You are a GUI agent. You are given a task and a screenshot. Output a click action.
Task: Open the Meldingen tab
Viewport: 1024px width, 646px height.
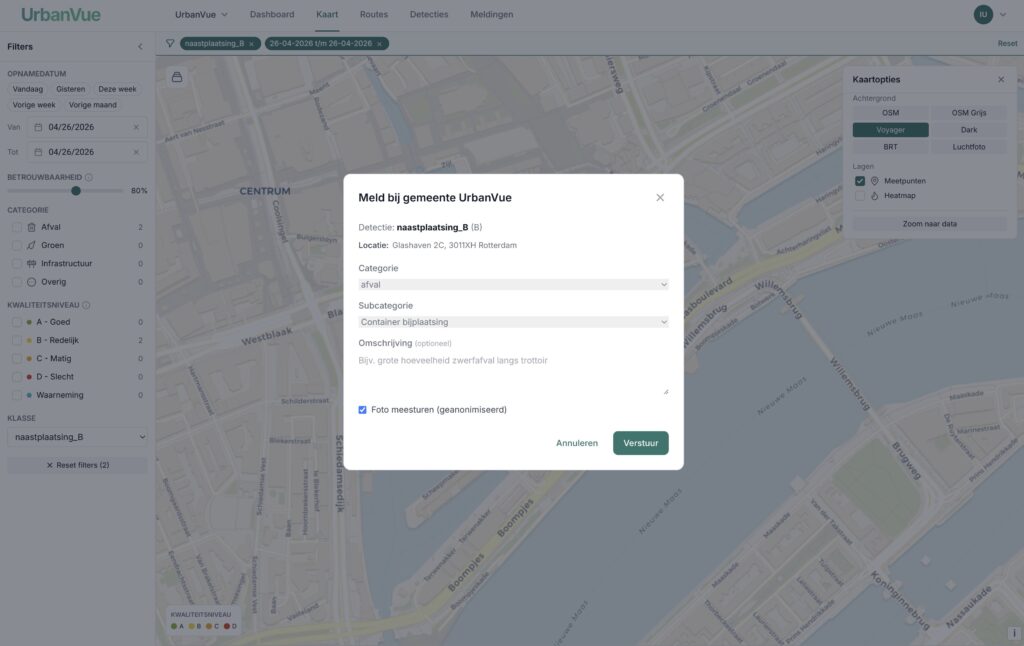click(492, 14)
